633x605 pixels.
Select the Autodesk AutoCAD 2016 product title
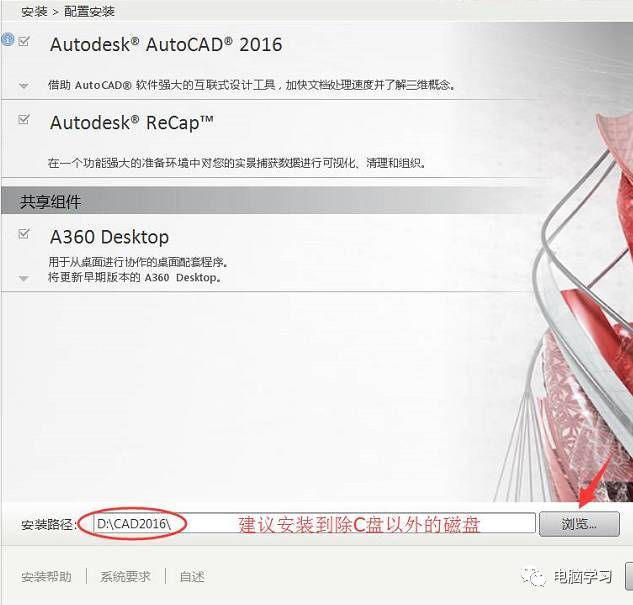(166, 44)
